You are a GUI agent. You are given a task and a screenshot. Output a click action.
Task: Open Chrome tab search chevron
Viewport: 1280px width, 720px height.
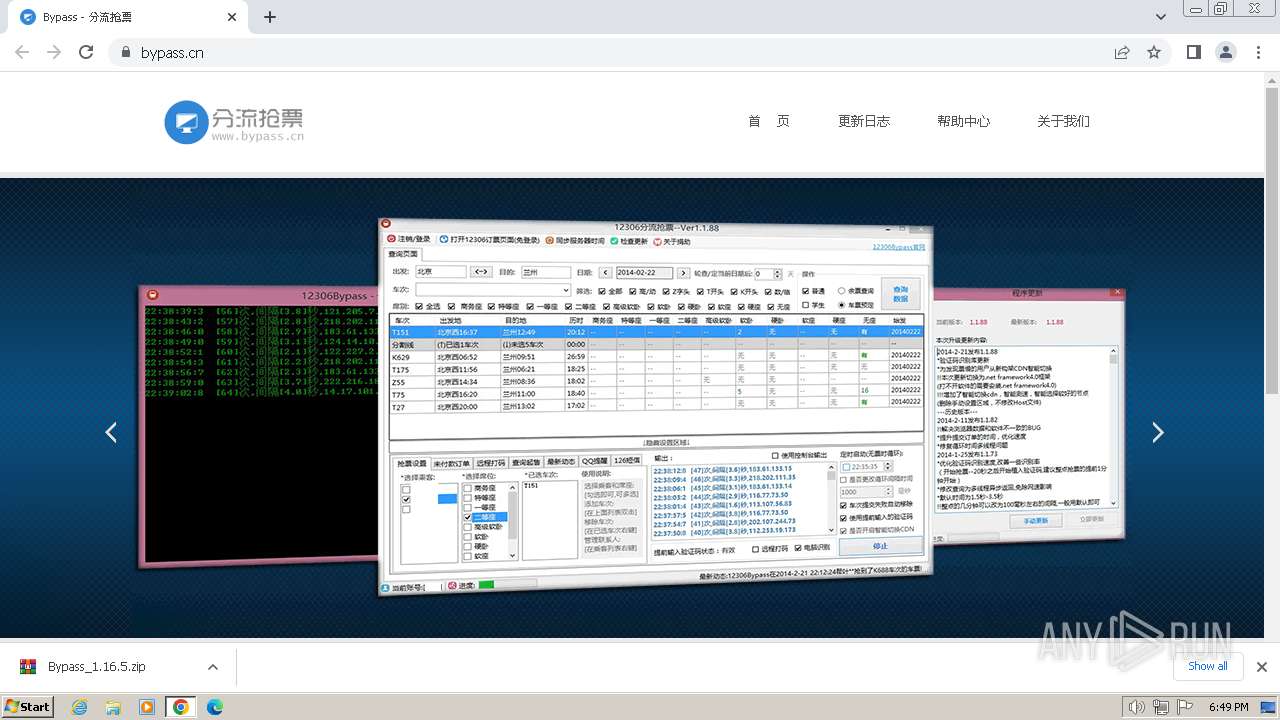point(1161,17)
